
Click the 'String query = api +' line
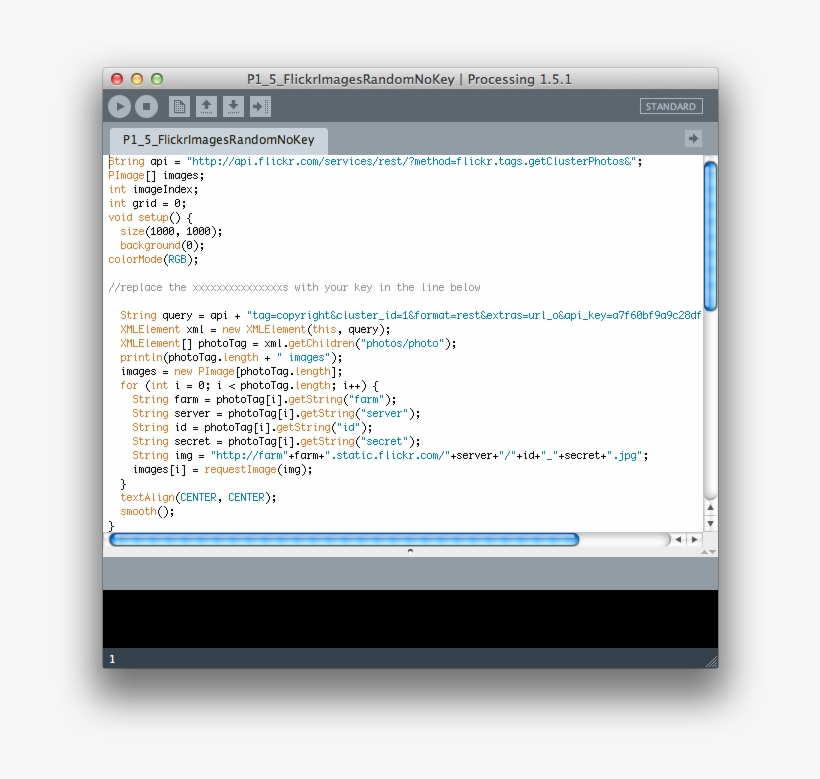pos(411,315)
